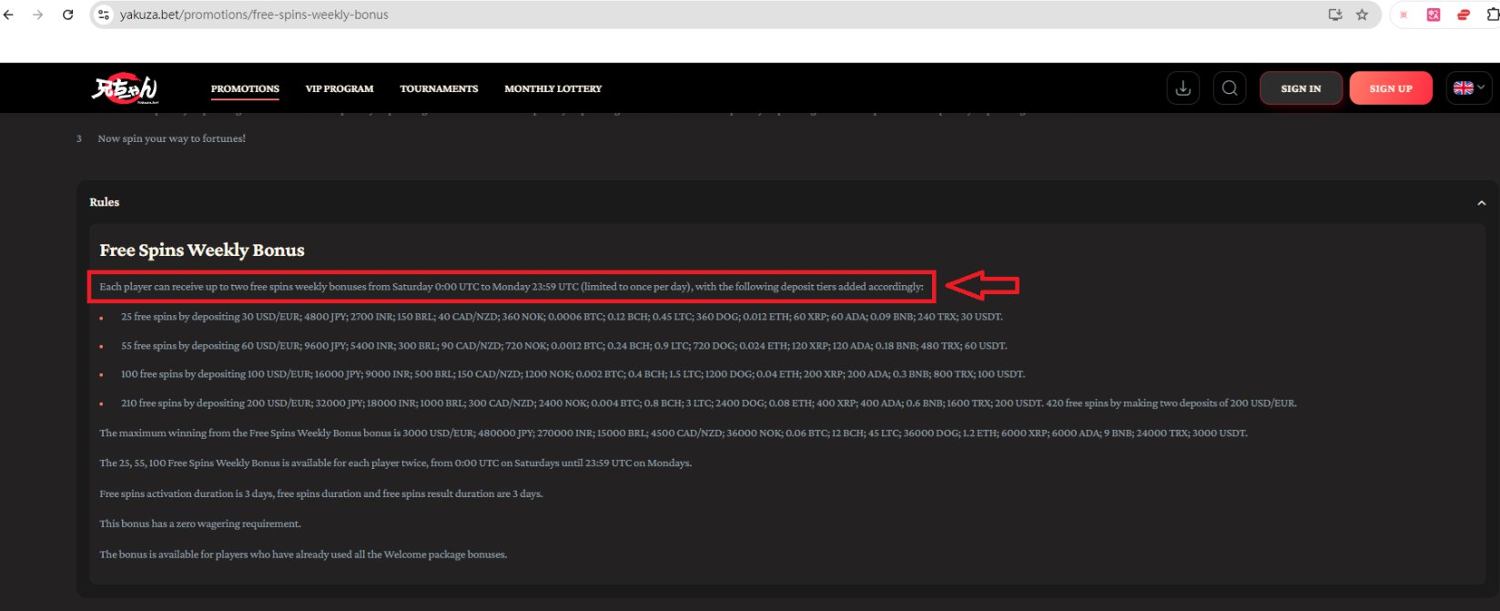Viewport: 1500px width, 611px height.
Task: Click the Yakuza.bet logo in header
Action: (125, 88)
